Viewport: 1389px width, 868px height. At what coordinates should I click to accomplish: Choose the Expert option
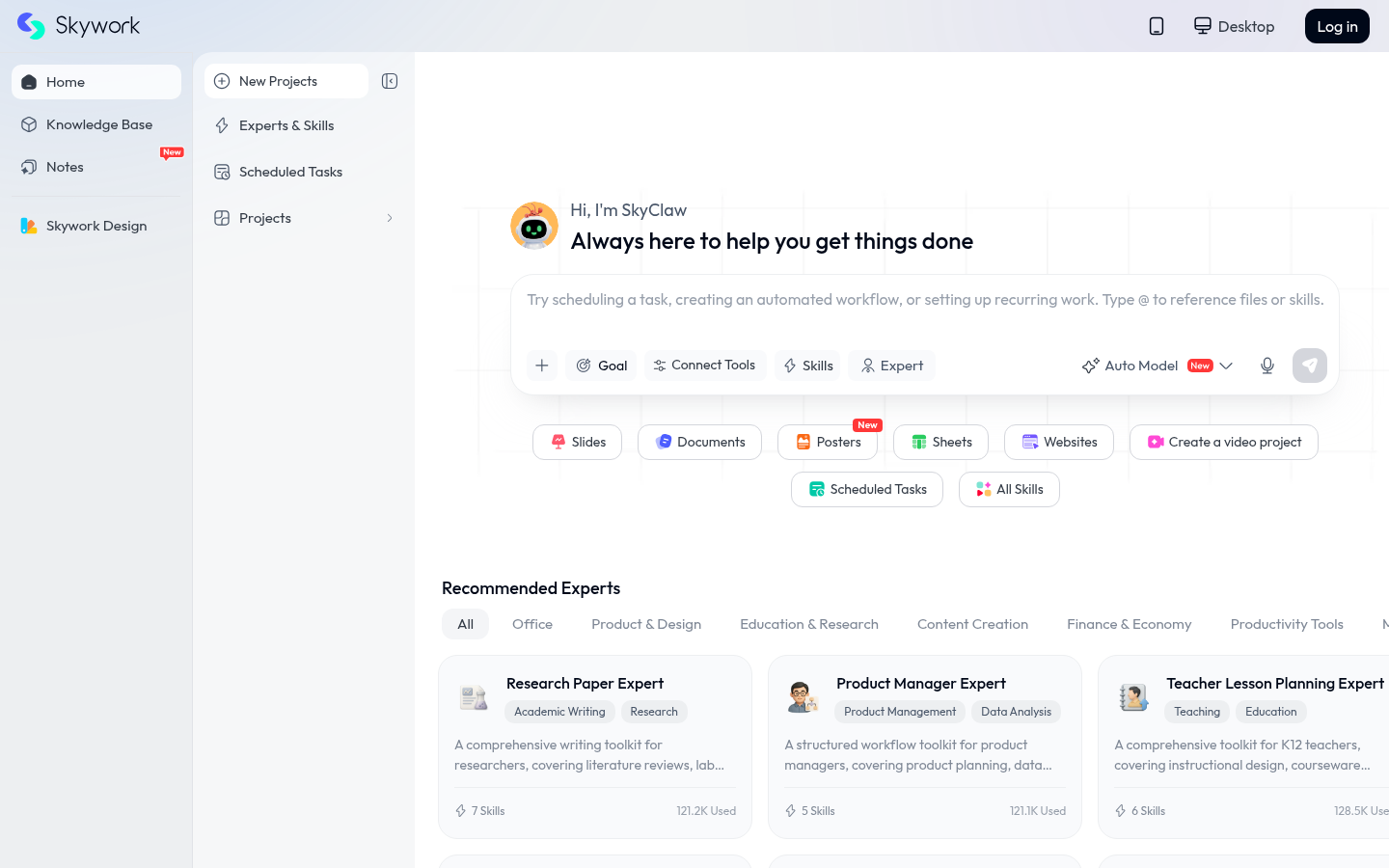[x=891, y=366]
